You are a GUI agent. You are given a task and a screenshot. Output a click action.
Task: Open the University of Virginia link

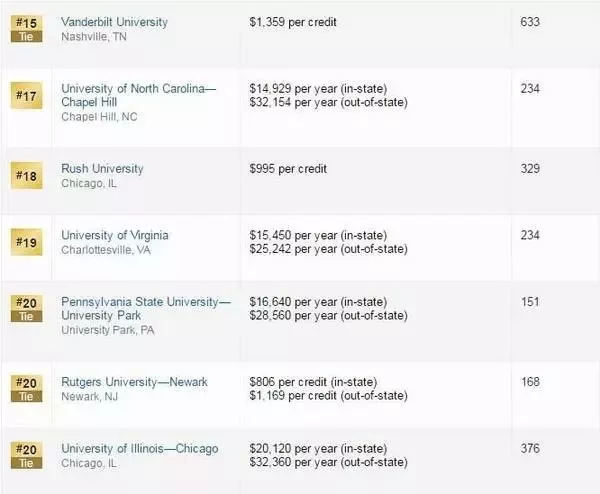click(115, 235)
